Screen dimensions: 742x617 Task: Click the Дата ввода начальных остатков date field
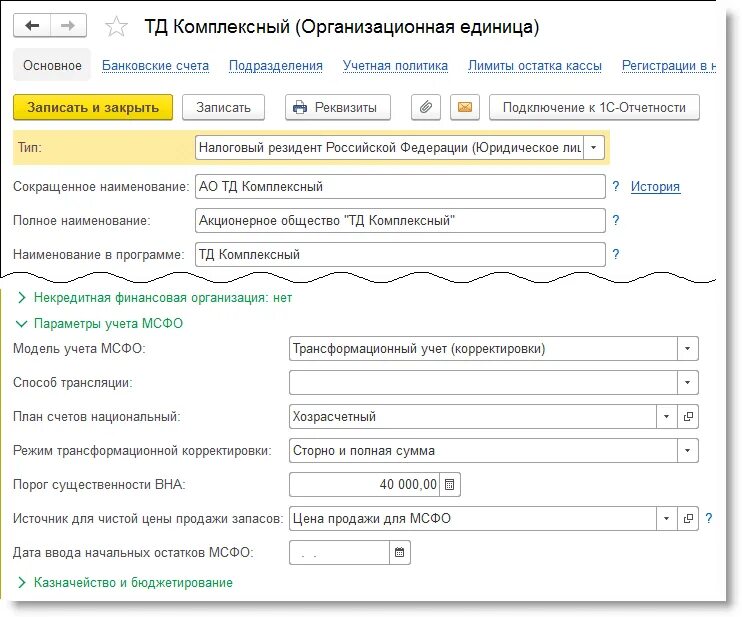pyautogui.click(x=339, y=552)
